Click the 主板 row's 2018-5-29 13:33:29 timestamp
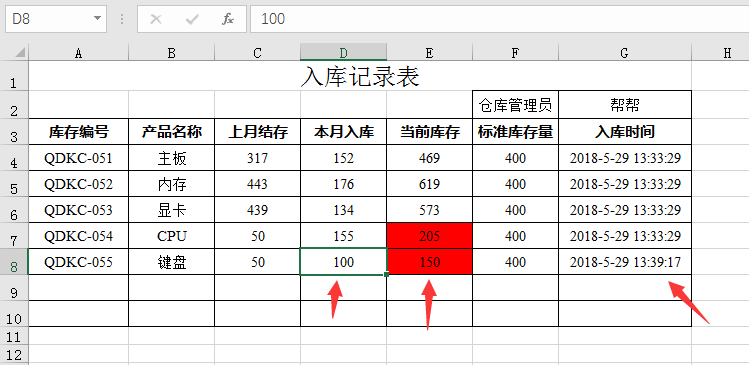This screenshot has height=365, width=749. click(x=625, y=158)
